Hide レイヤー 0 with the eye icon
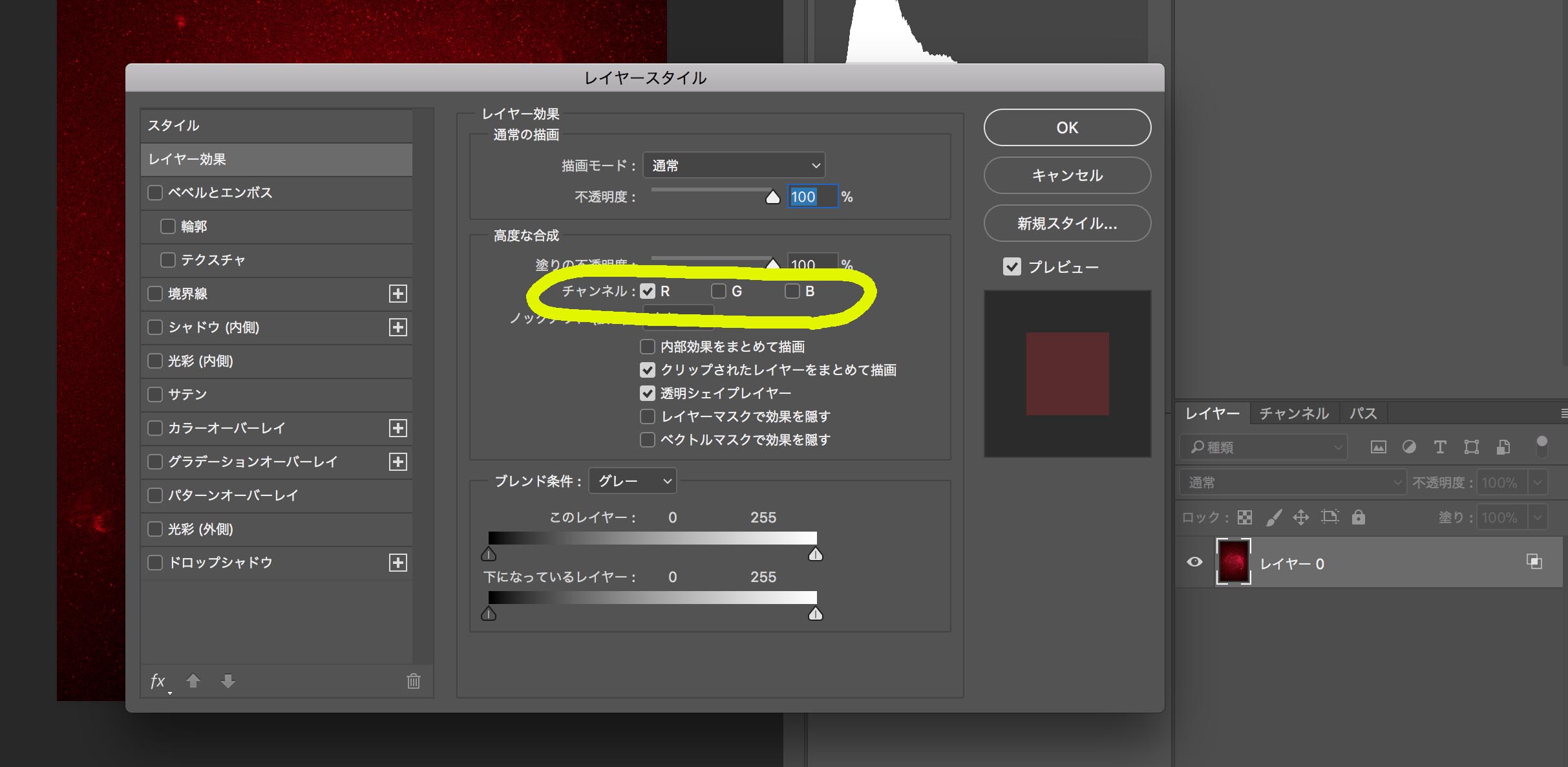1568x767 pixels. pyautogui.click(x=1195, y=562)
